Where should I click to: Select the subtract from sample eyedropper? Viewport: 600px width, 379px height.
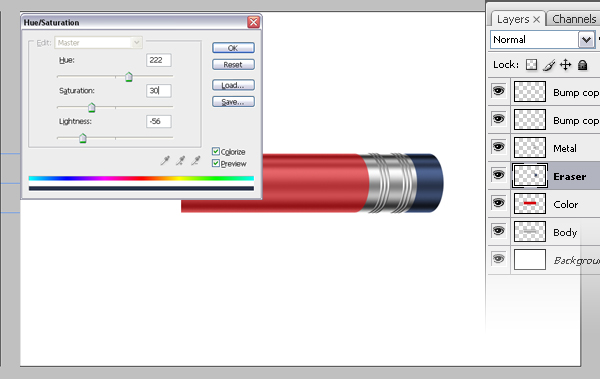coord(196,161)
